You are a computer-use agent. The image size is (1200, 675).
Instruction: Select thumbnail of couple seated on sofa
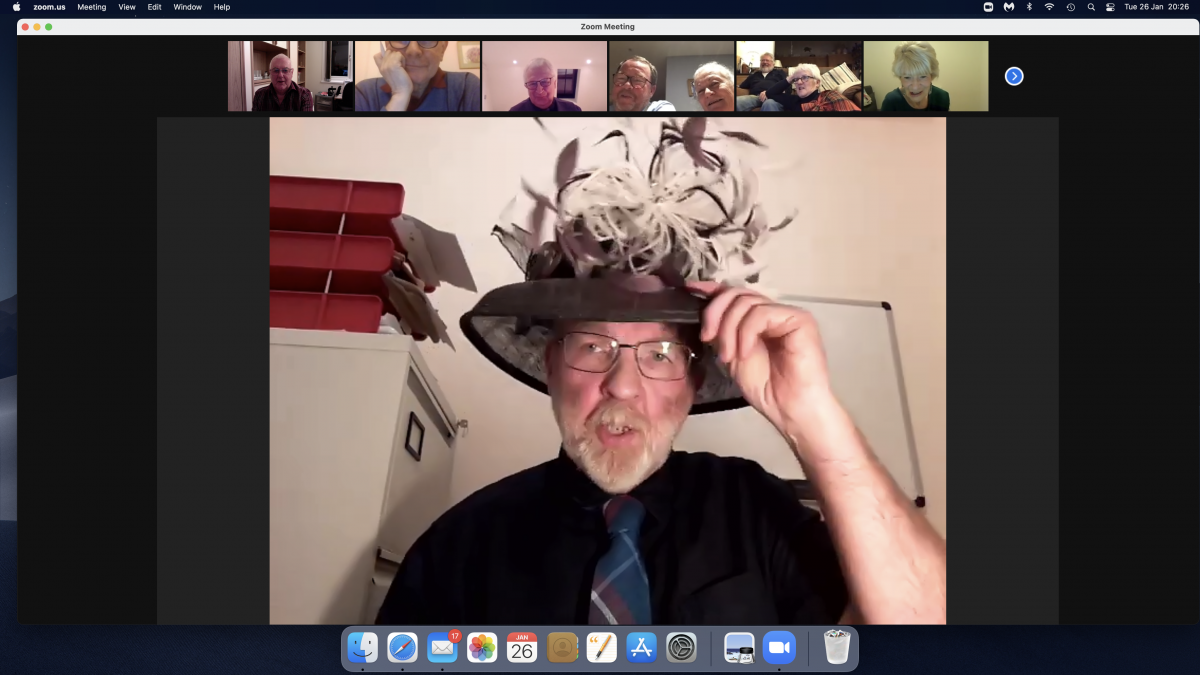click(798, 76)
